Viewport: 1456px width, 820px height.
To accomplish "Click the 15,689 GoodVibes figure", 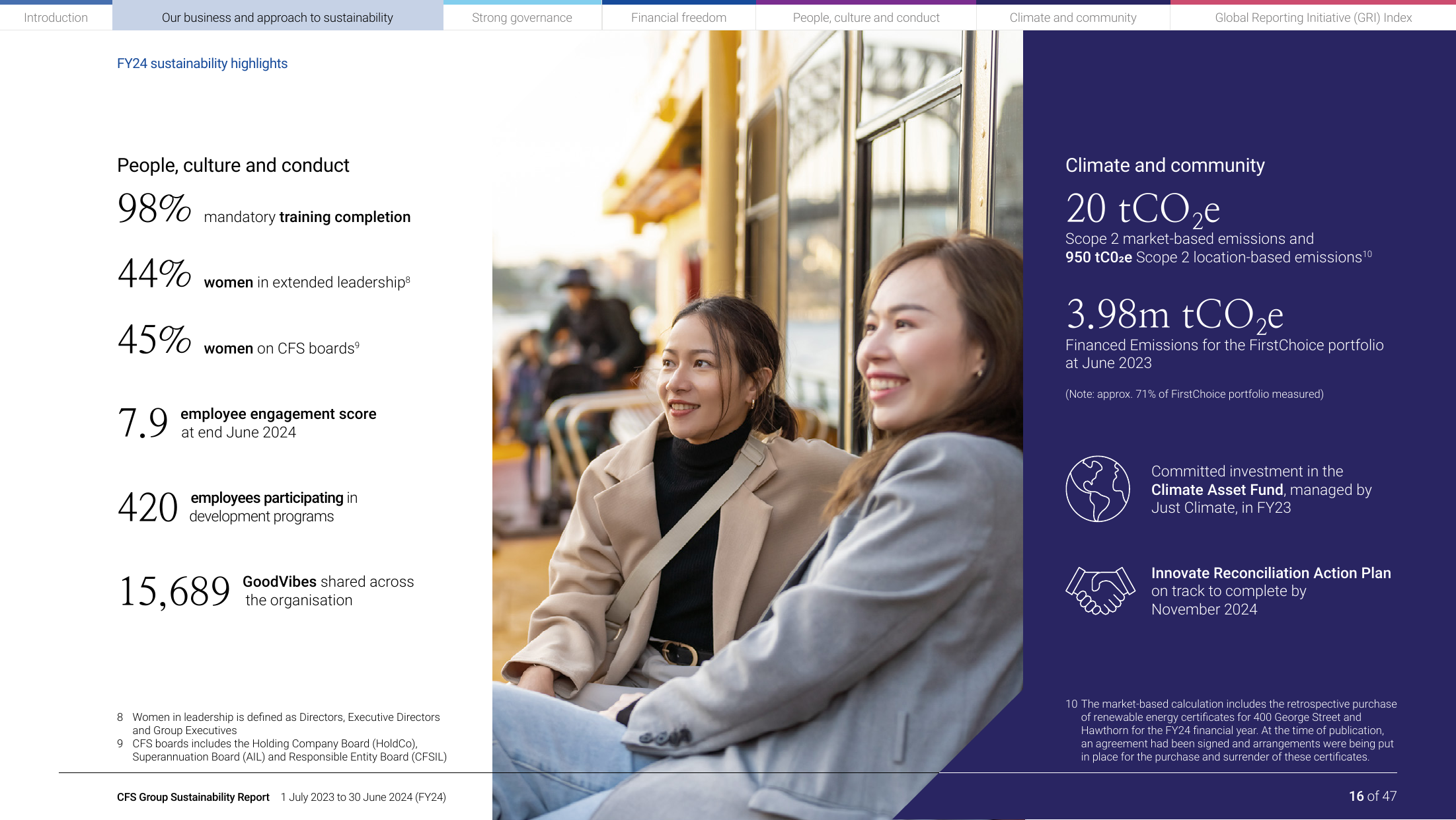I will point(174,591).
